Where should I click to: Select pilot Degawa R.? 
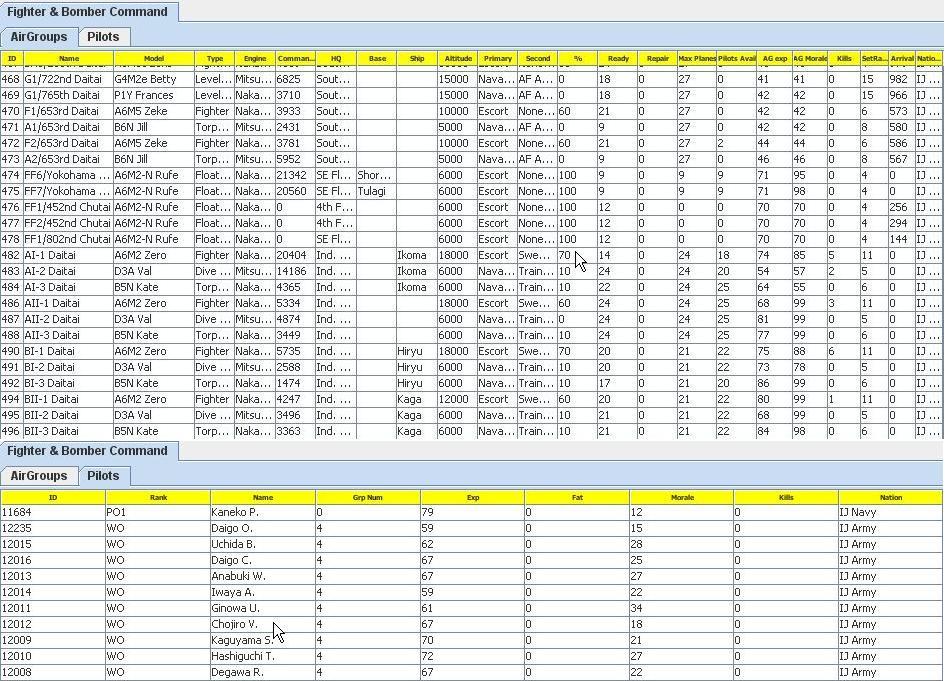(471, 673)
